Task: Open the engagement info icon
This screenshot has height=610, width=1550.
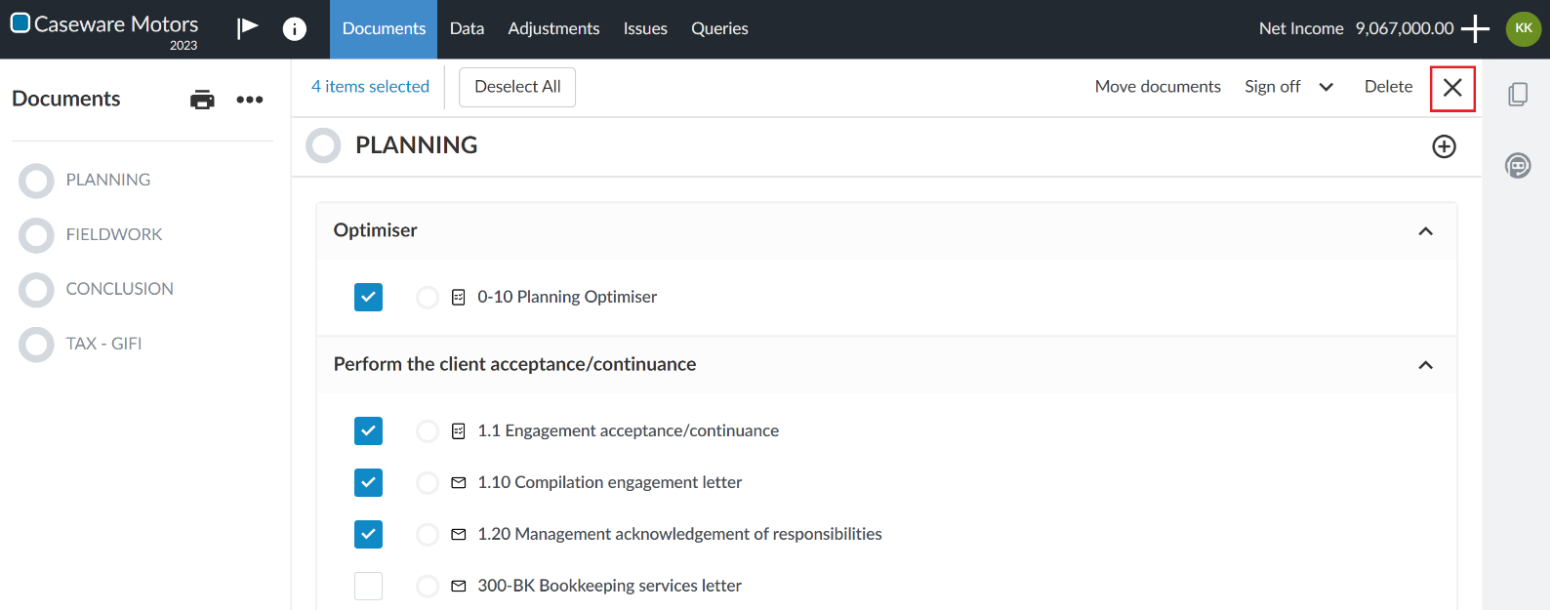Action: (294, 29)
